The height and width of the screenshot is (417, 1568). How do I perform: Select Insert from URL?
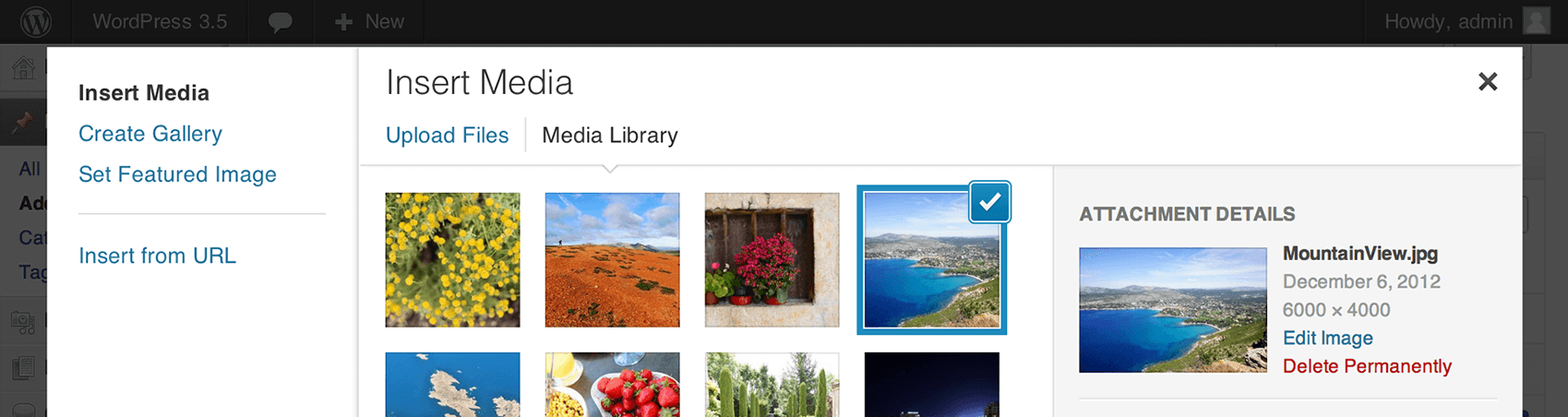tap(157, 256)
